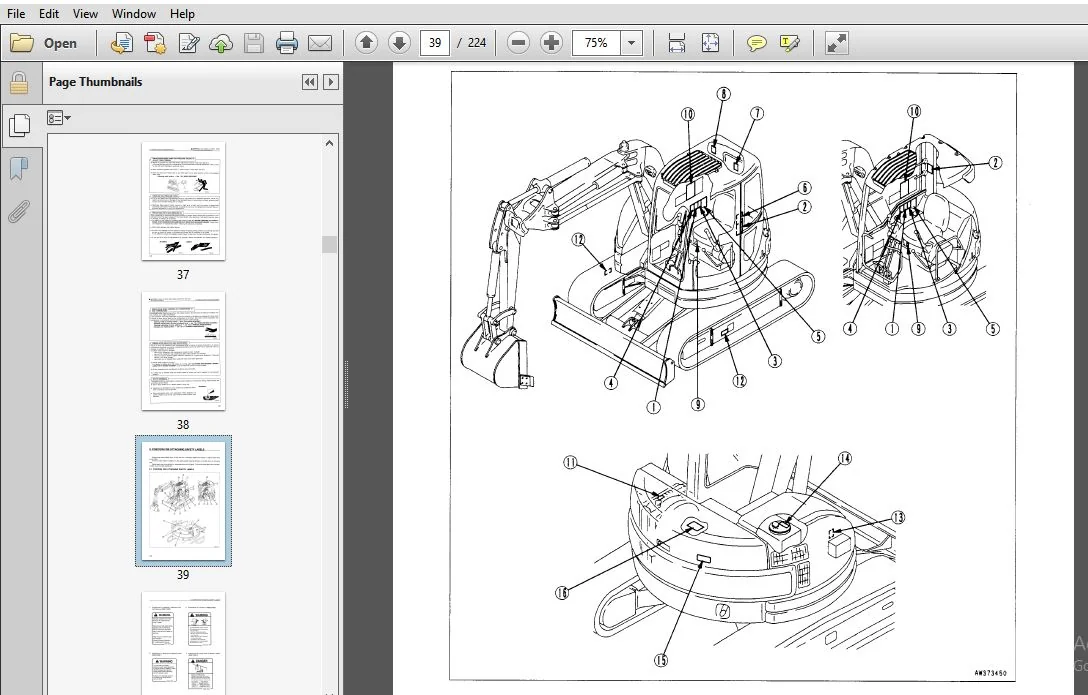This screenshot has height=695, width=1088.
Task: Select page 37 thumbnail
Action: [183, 201]
